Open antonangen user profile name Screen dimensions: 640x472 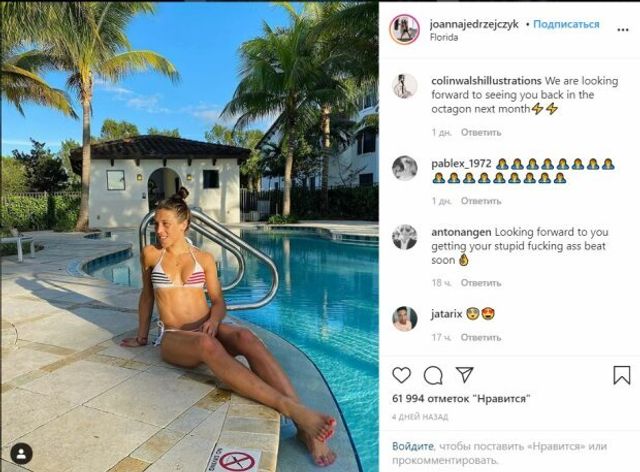point(461,232)
